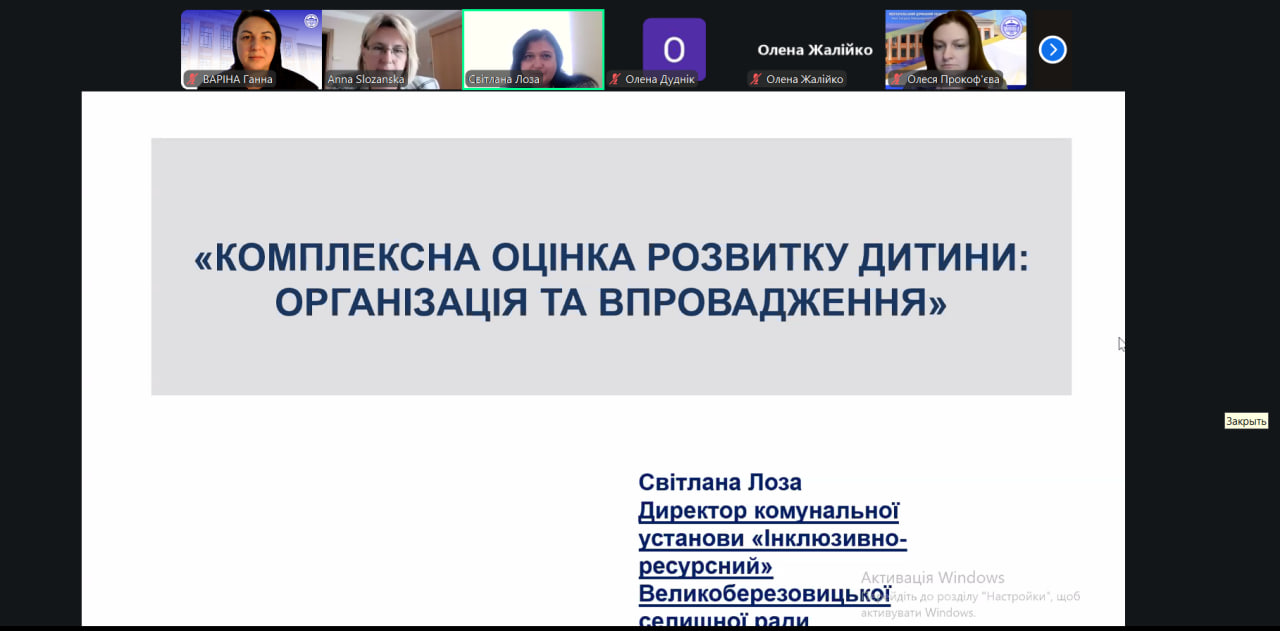The height and width of the screenshot is (631, 1280).
Task: Click university logo in ВАРІНА Ганна's video
Action: tap(310, 21)
